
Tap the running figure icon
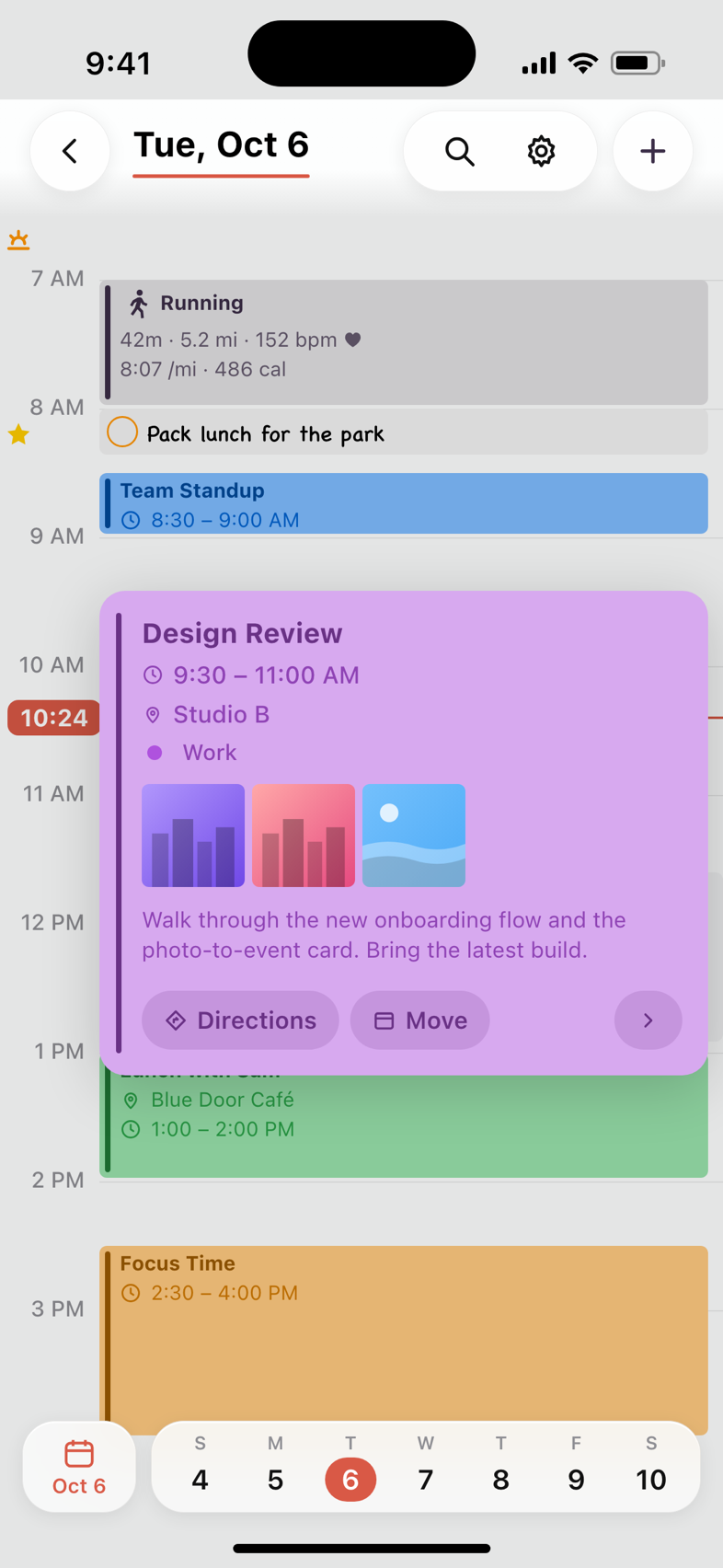(139, 303)
